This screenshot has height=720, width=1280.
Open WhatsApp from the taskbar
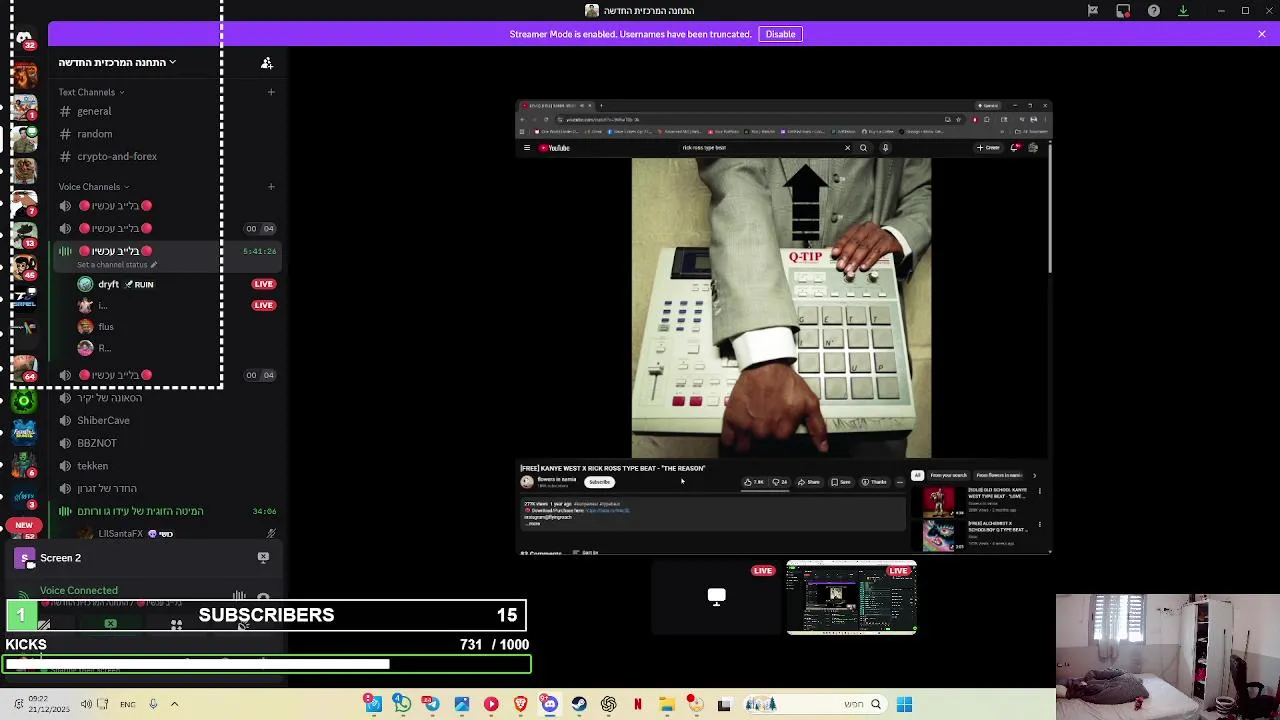(x=402, y=704)
